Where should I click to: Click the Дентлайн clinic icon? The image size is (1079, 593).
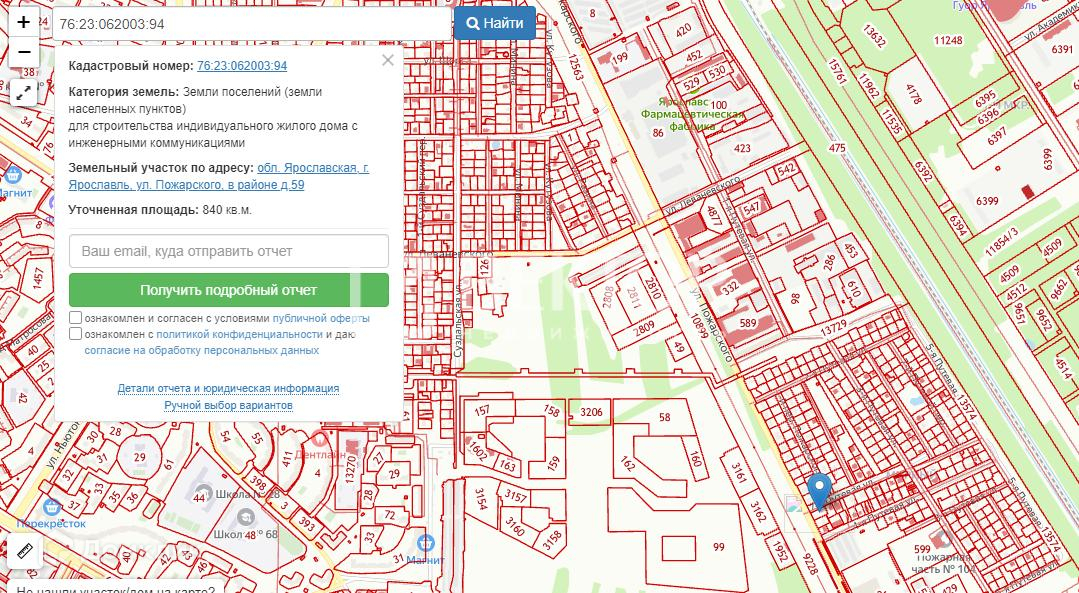coord(319,438)
